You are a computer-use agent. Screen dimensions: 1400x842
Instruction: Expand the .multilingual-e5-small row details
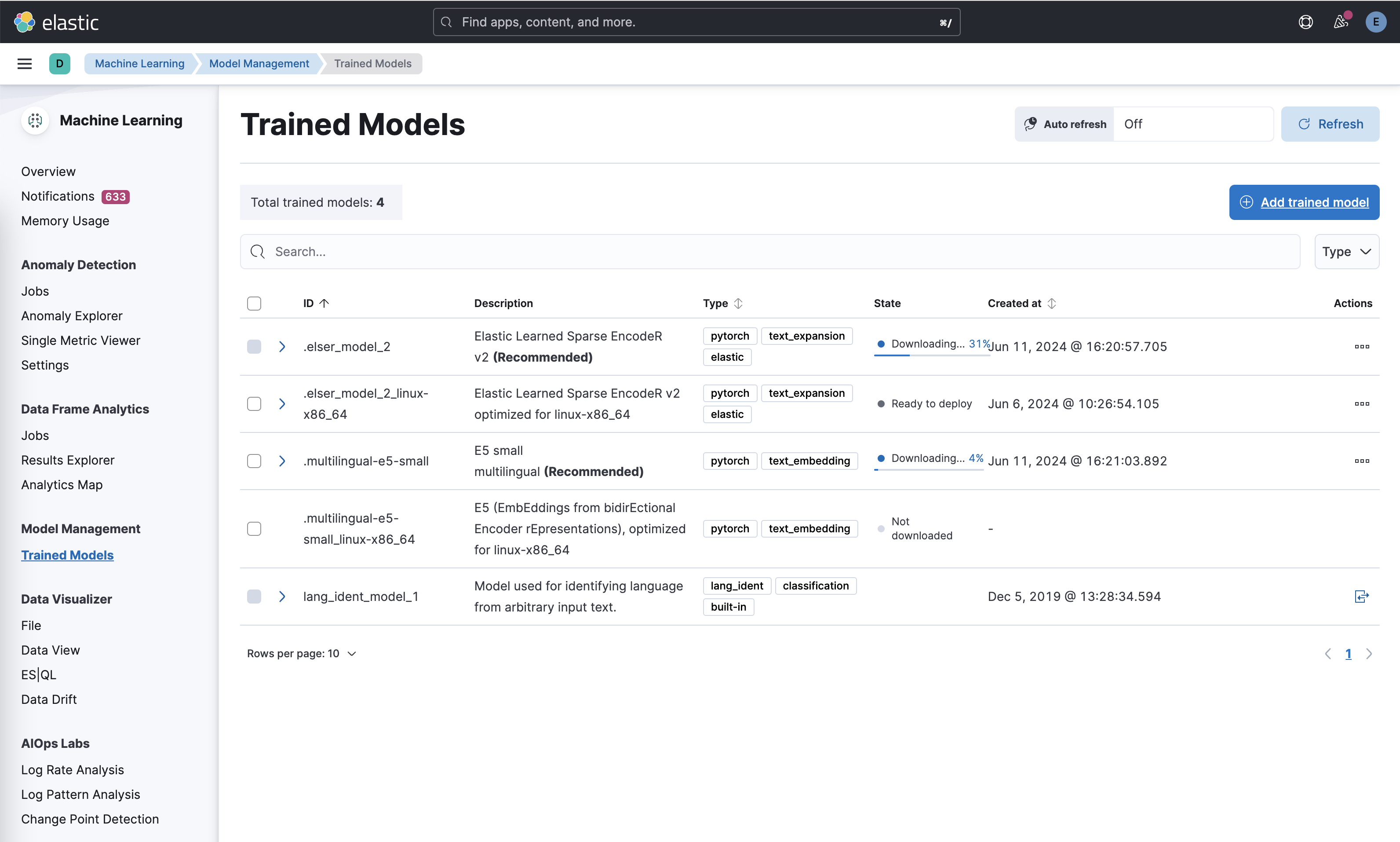pos(282,461)
